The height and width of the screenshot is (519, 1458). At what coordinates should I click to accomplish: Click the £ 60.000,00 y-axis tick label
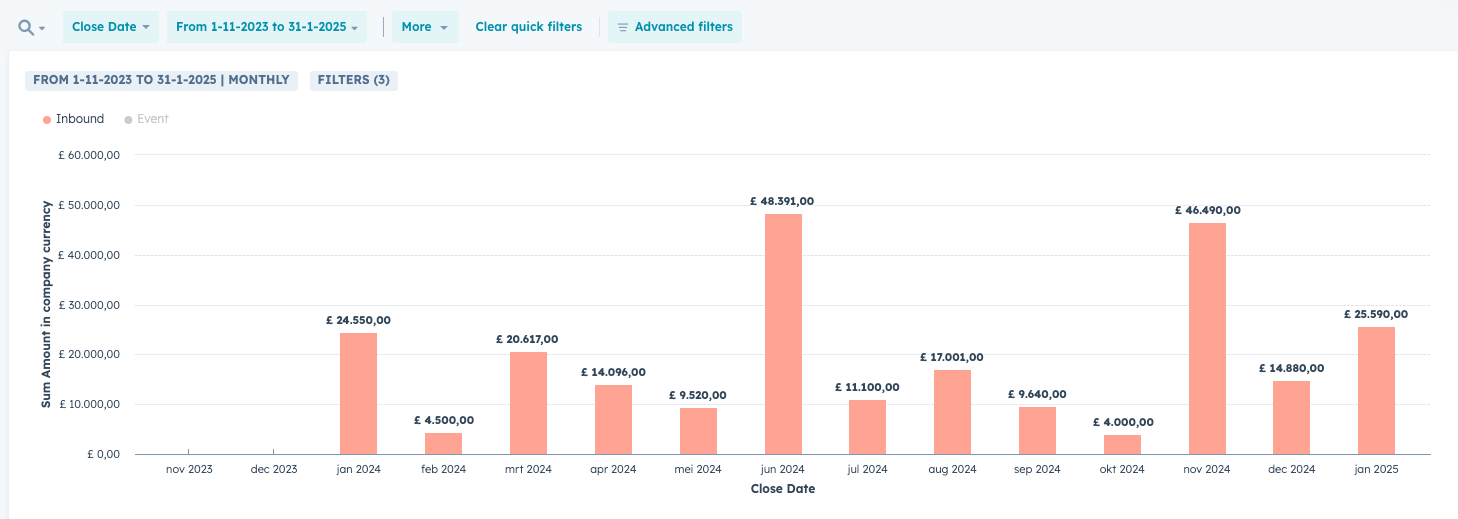click(90, 155)
